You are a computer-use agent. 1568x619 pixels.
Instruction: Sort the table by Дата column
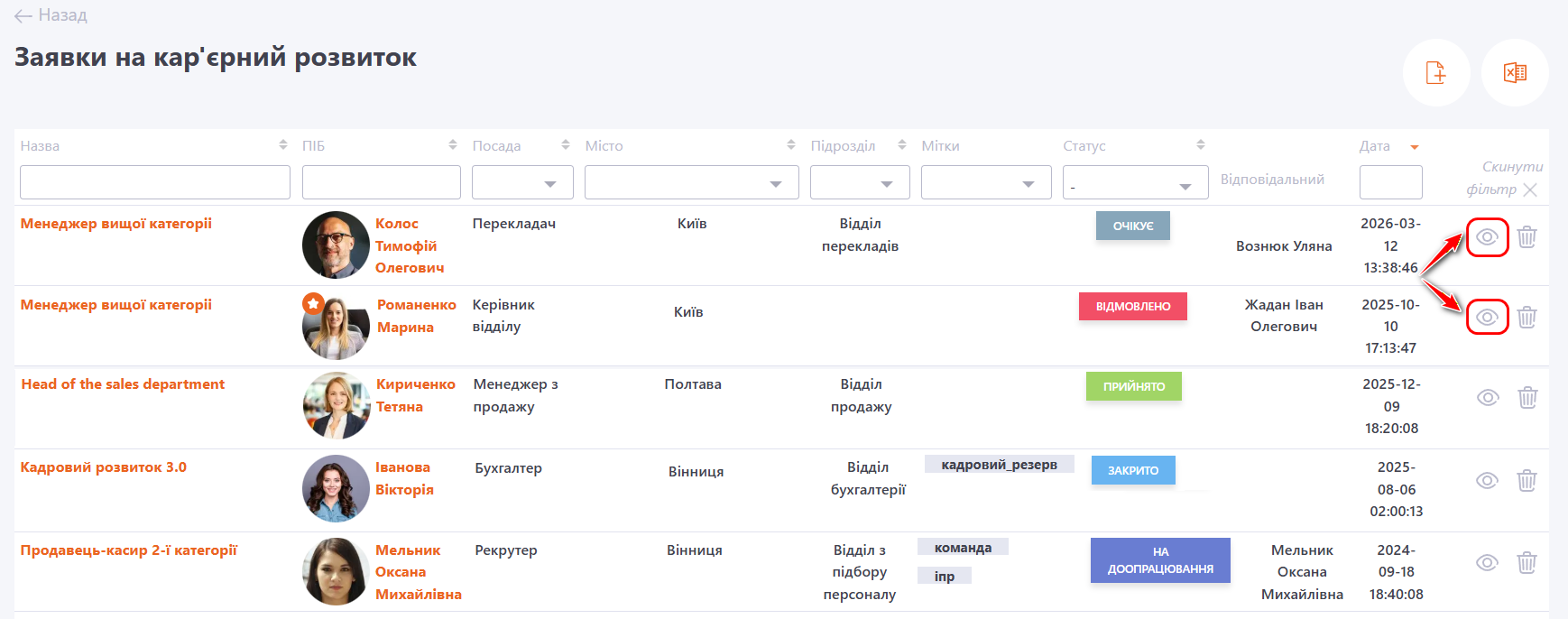pyautogui.click(x=1375, y=146)
